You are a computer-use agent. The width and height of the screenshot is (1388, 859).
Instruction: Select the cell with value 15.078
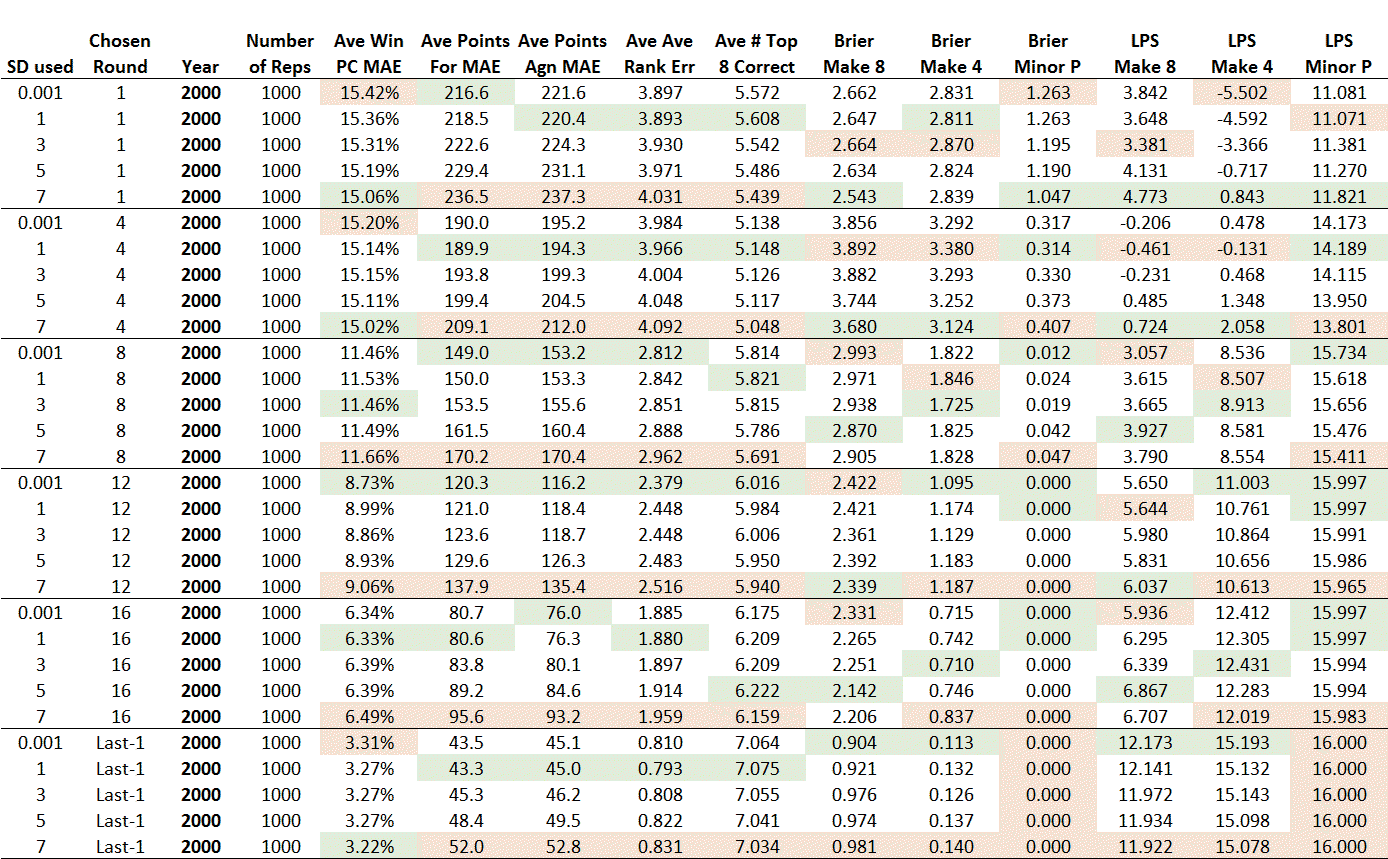coord(1242,847)
